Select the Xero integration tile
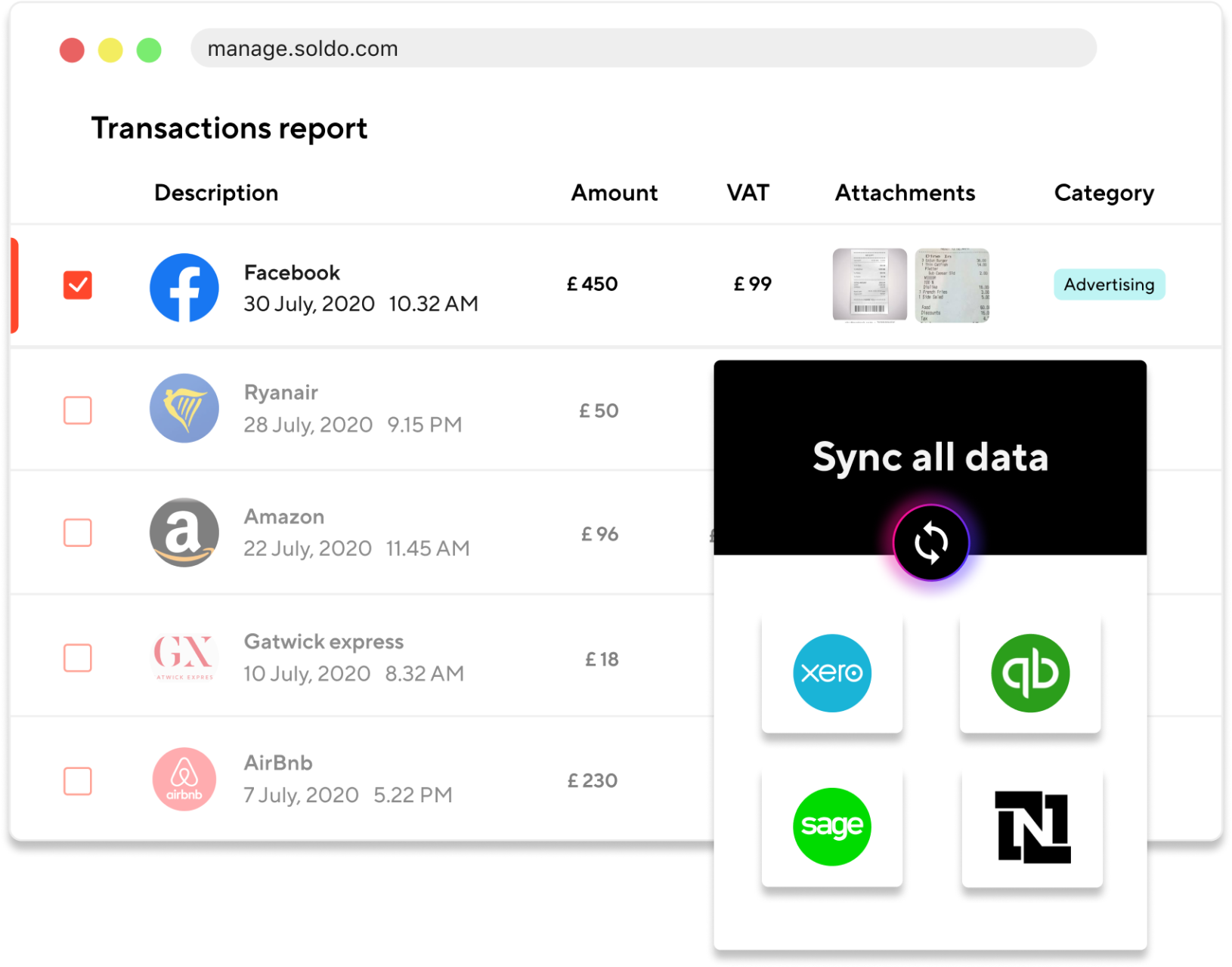The height and width of the screenshot is (967, 1232). (832, 673)
